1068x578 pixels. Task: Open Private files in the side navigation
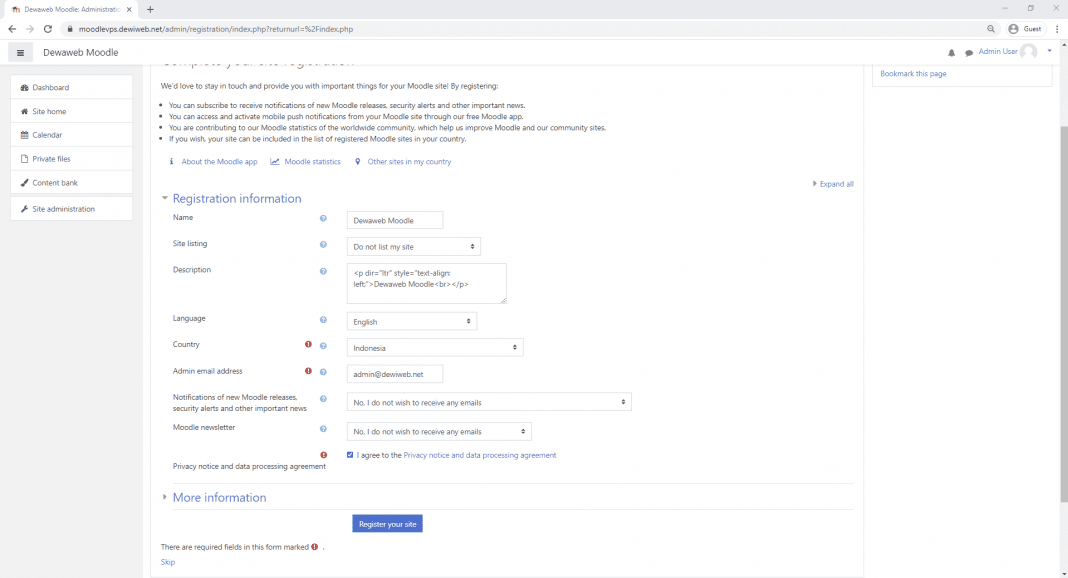coord(72,159)
